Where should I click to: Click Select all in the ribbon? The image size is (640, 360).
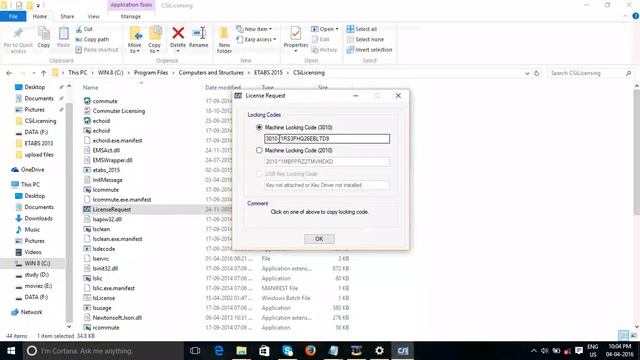(x=362, y=29)
